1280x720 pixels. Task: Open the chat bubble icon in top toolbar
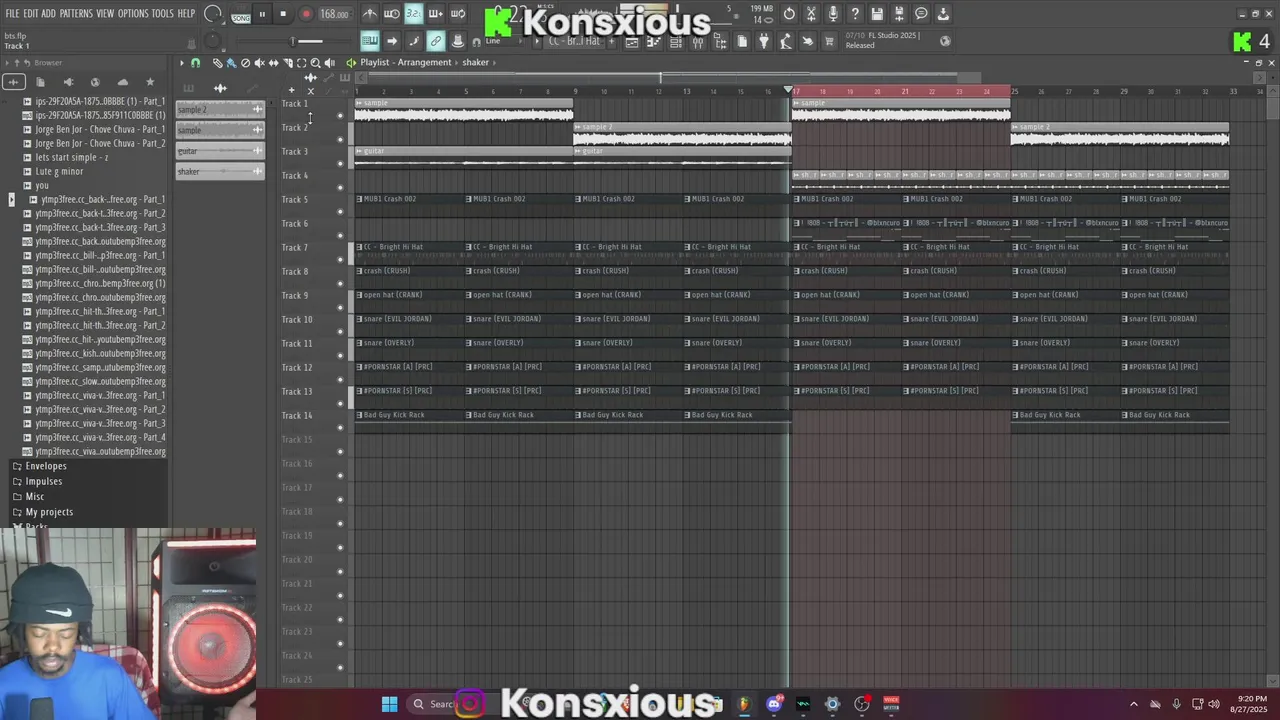(x=921, y=14)
